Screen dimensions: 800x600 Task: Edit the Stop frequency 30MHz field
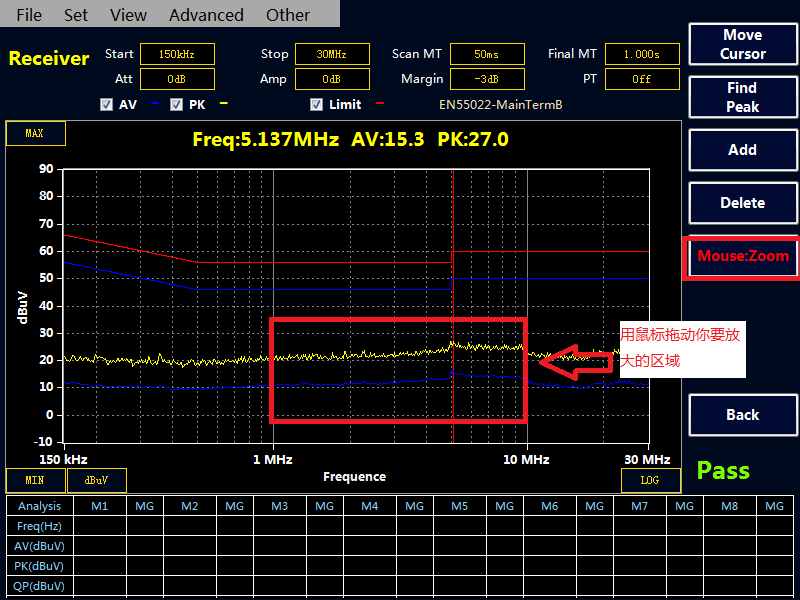[330, 54]
